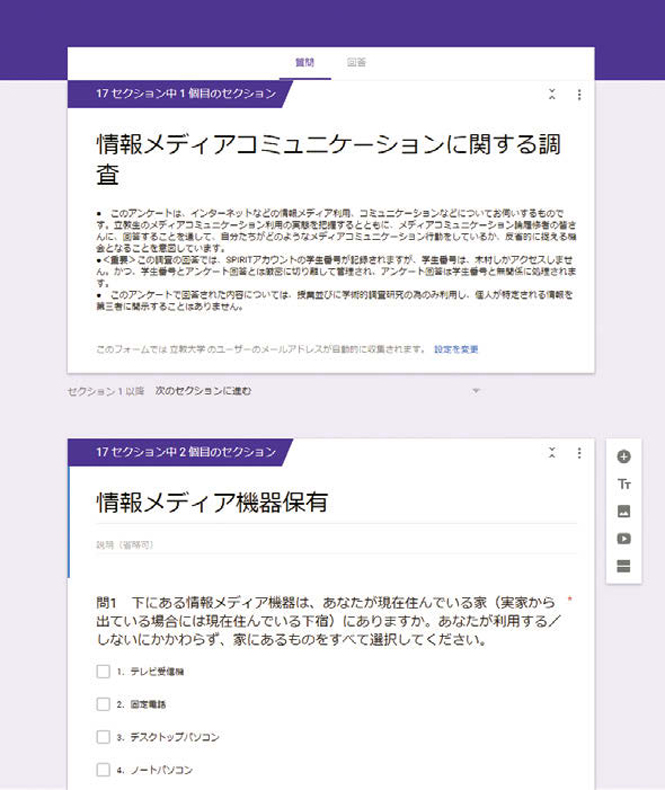Insert an image from the side toolbar
The height and width of the screenshot is (790, 665).
(x=624, y=511)
